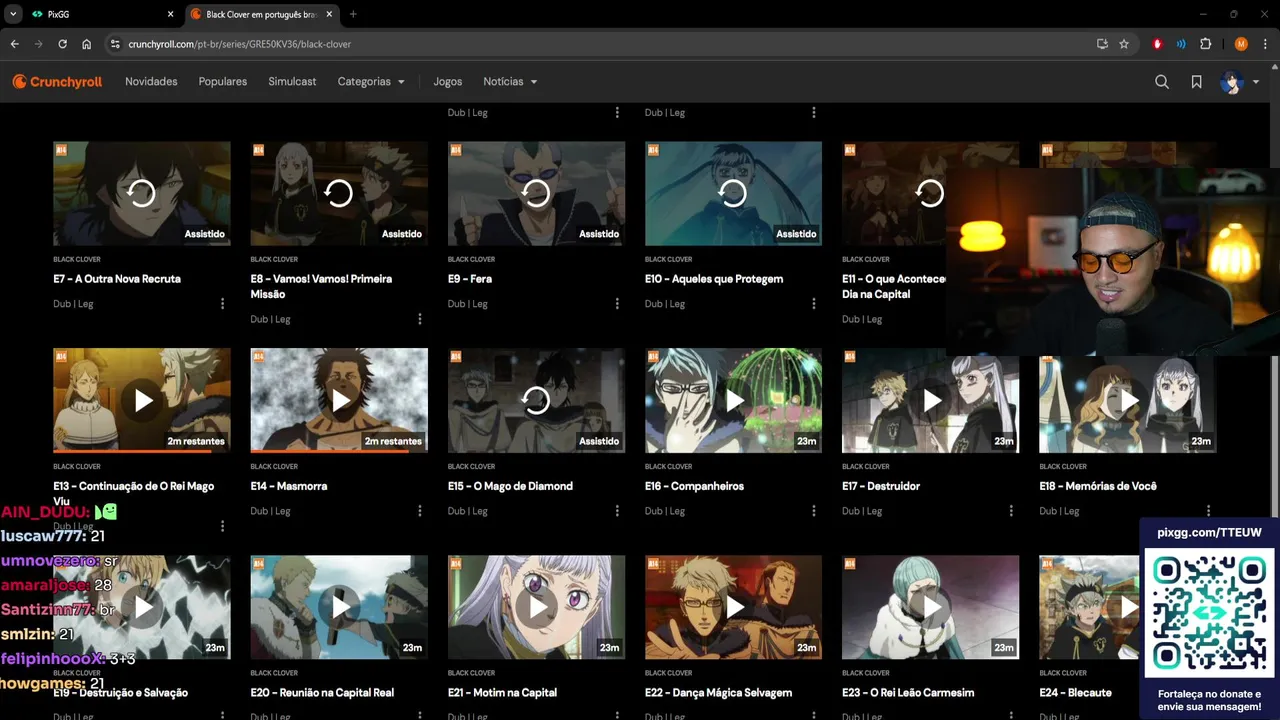
Task: Play episode E18 Memórias de Você
Action: pos(1127,400)
